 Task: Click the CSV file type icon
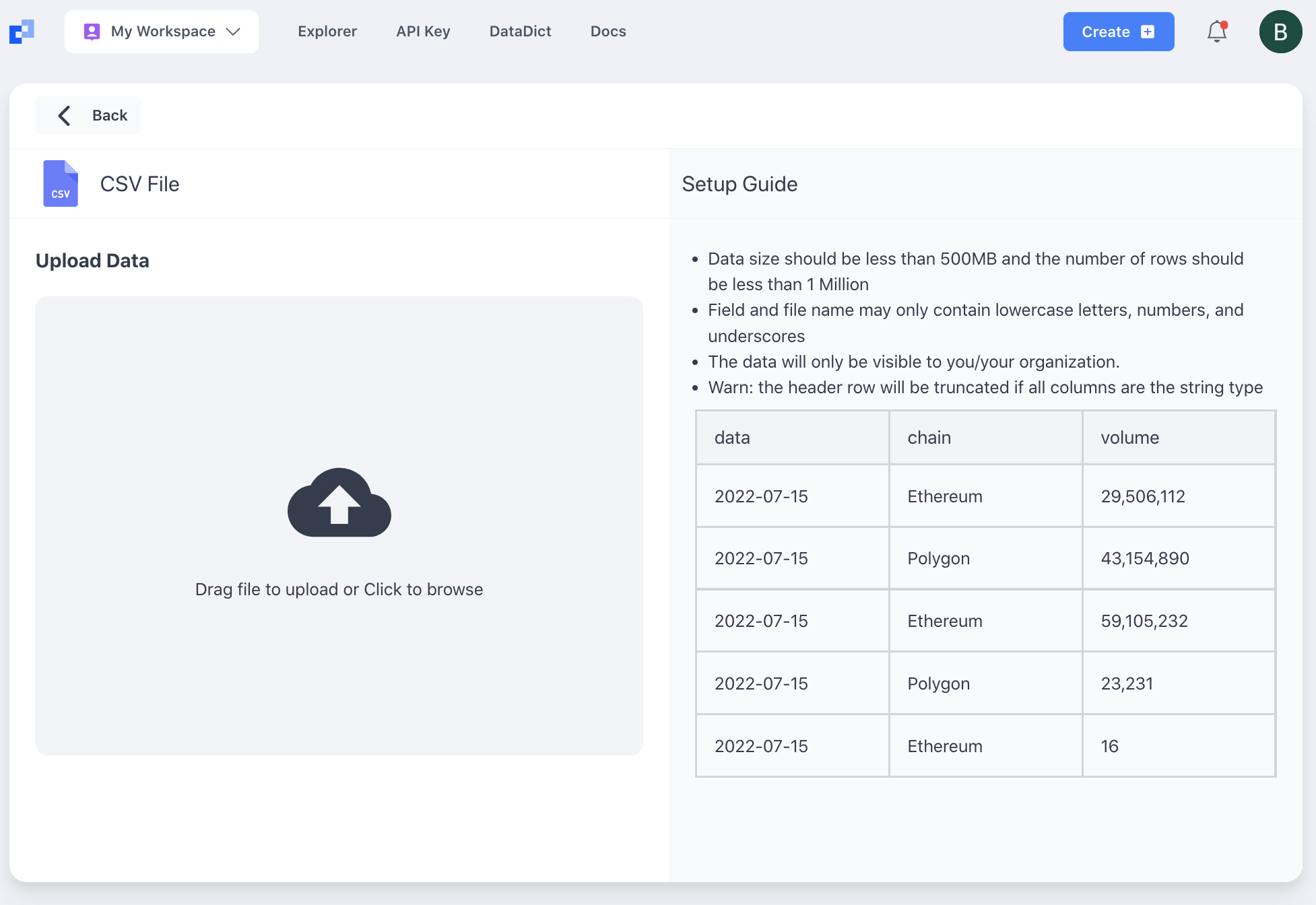point(61,183)
